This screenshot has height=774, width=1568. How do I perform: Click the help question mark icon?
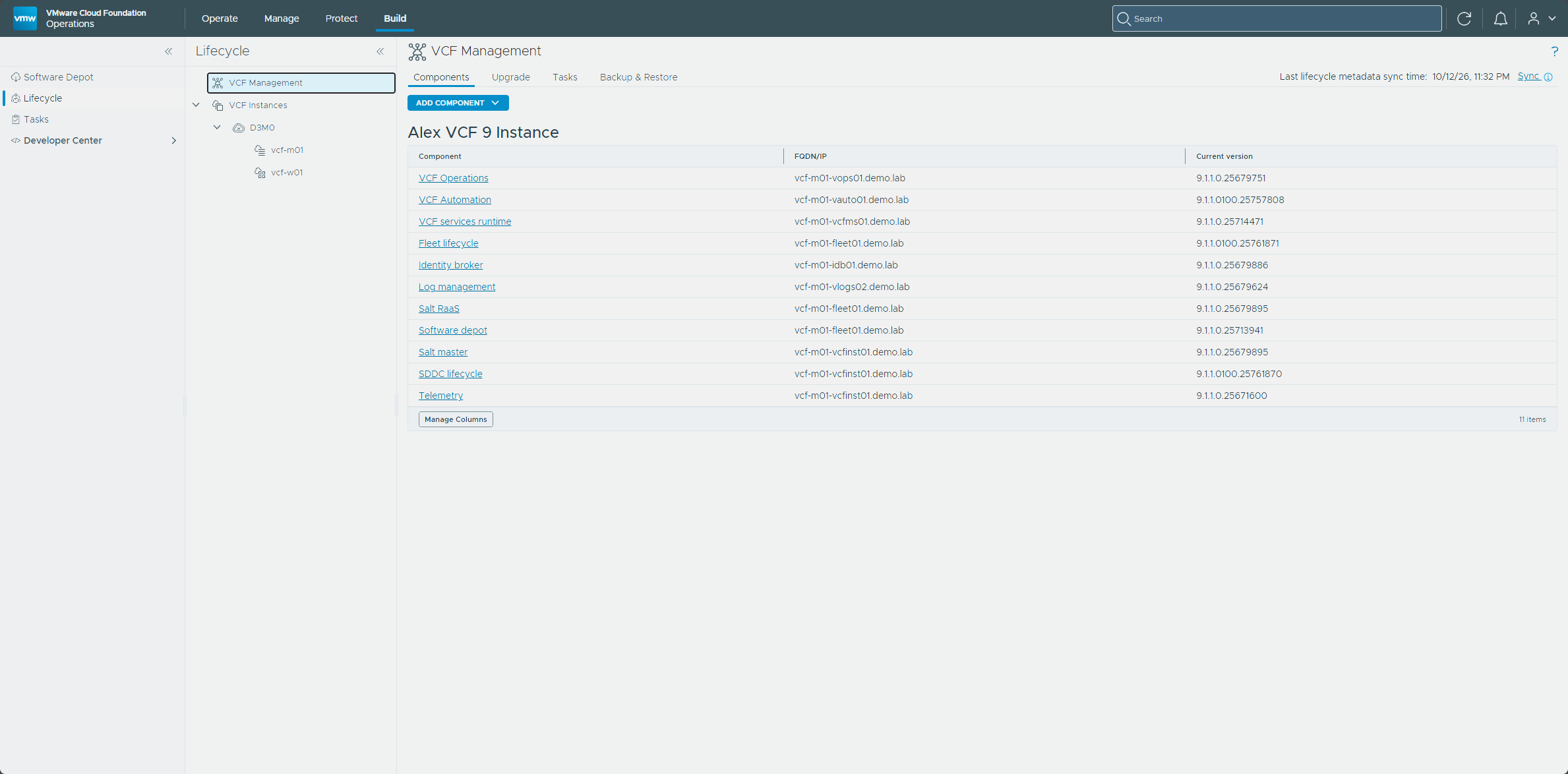[x=1554, y=51]
